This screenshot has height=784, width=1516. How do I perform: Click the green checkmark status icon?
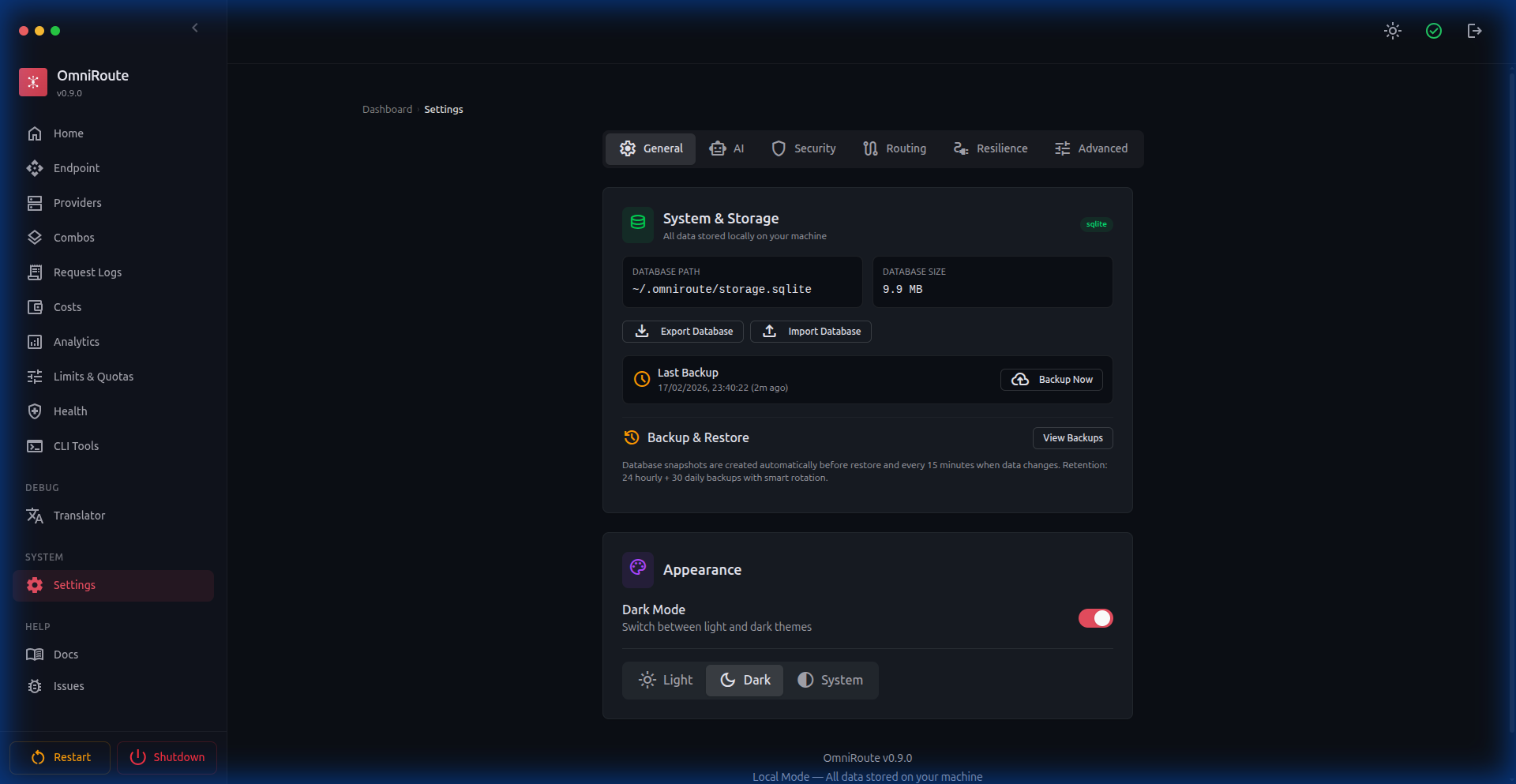click(1434, 31)
